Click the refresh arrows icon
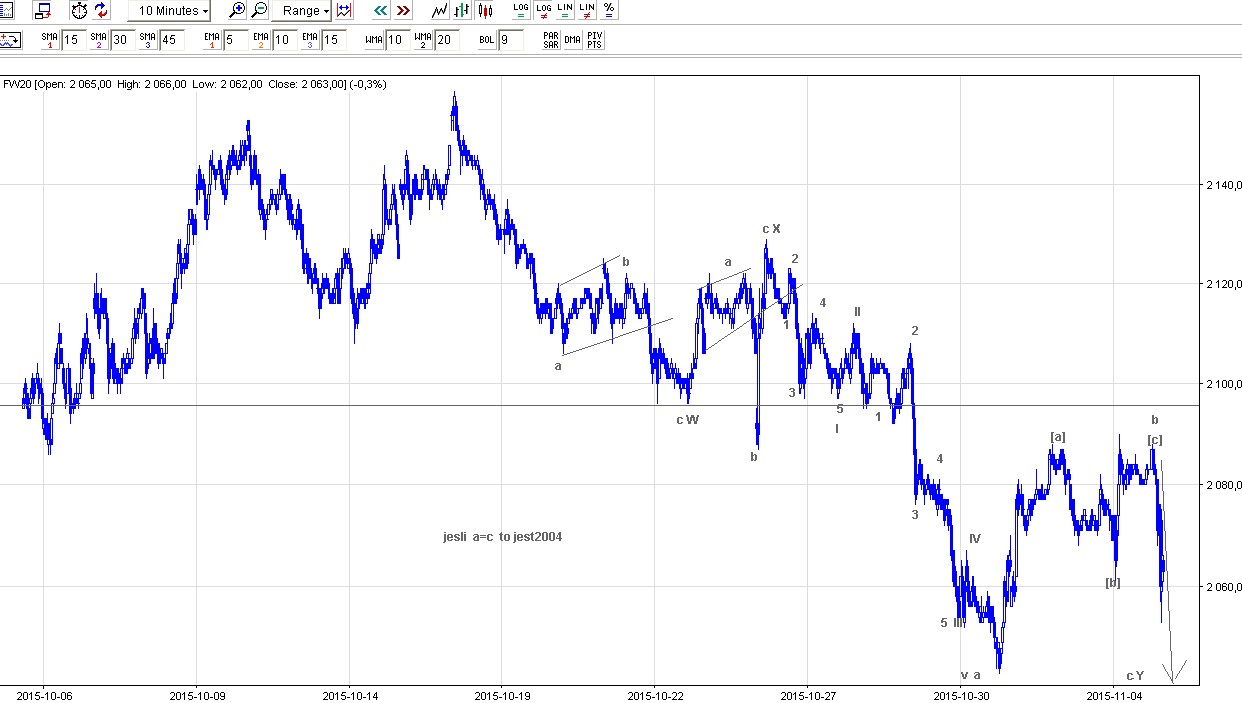1242x703 pixels. 101,11
